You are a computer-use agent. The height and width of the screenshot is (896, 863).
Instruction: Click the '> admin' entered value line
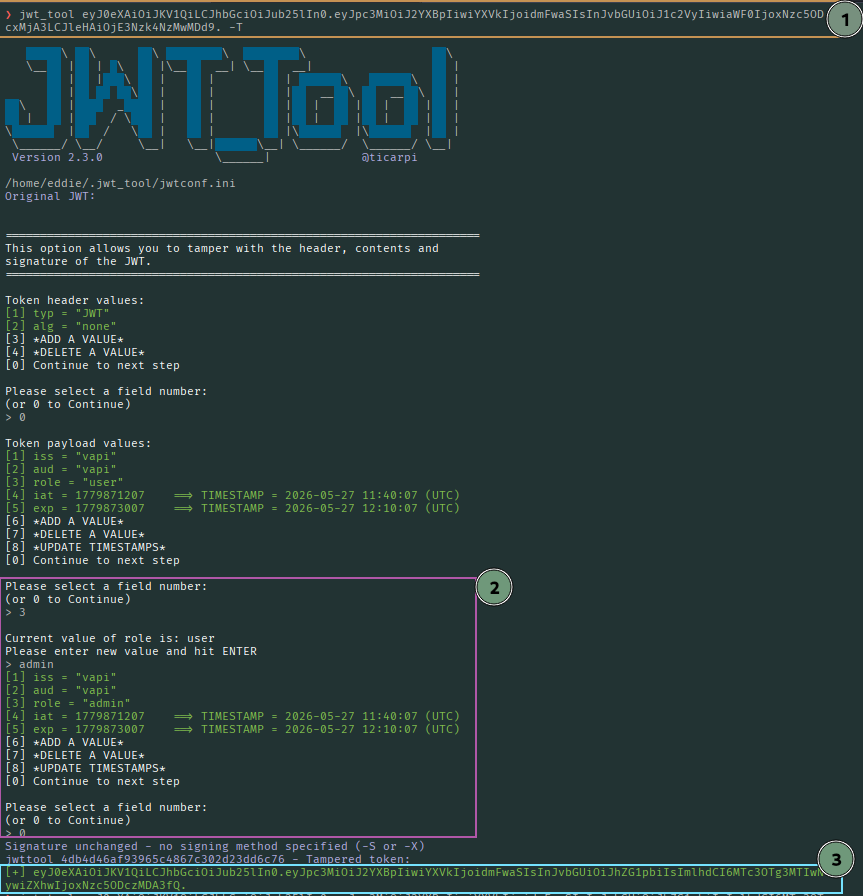click(29, 665)
